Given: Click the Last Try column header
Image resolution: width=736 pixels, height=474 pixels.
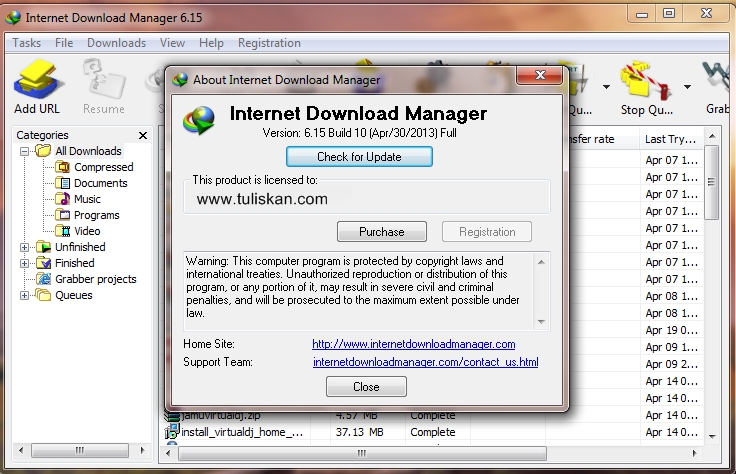Looking at the screenshot, I should coord(670,139).
